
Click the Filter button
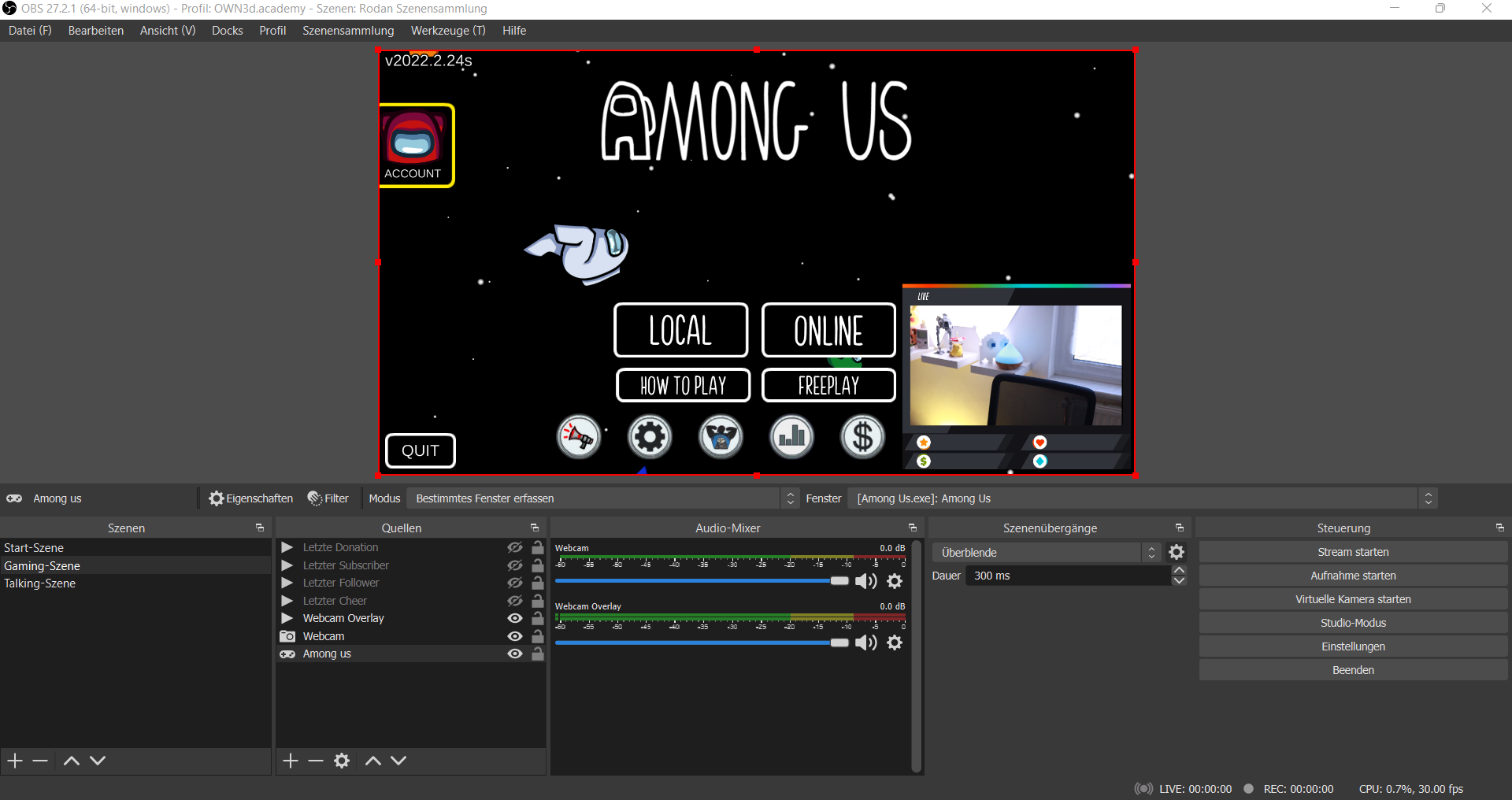click(328, 498)
